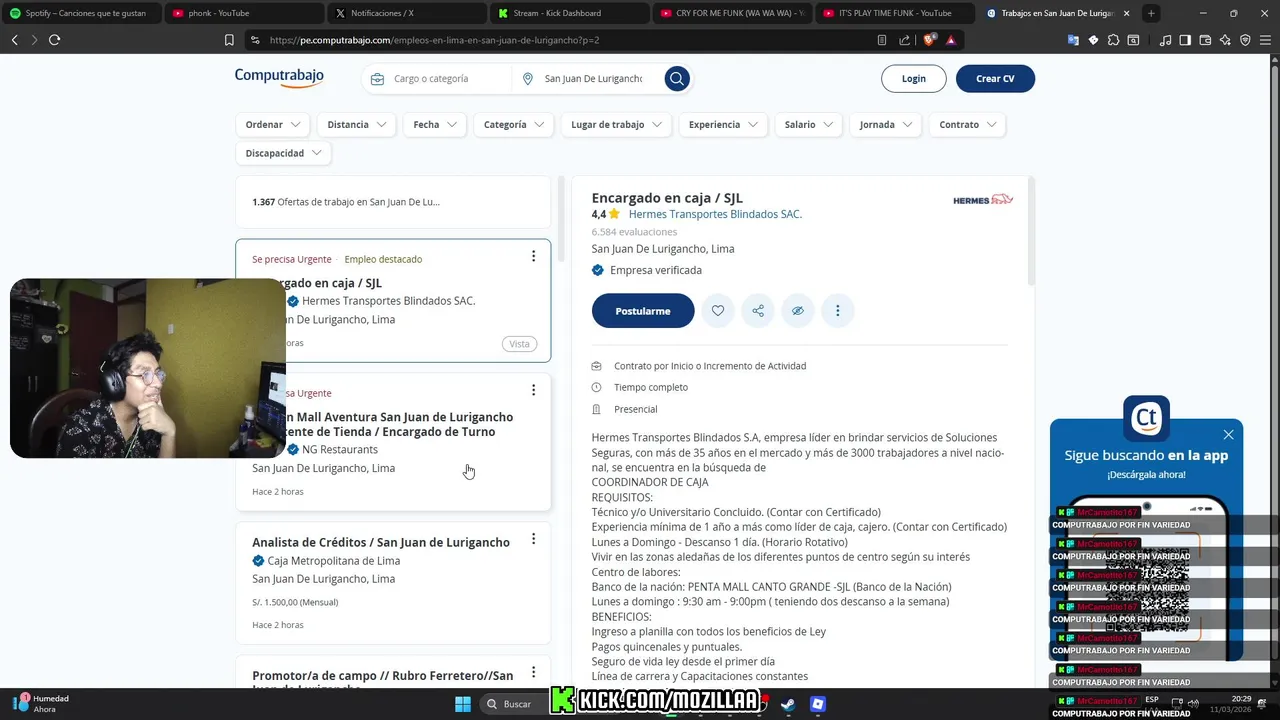1280x720 pixels.
Task: Click the Login button
Action: click(x=913, y=79)
